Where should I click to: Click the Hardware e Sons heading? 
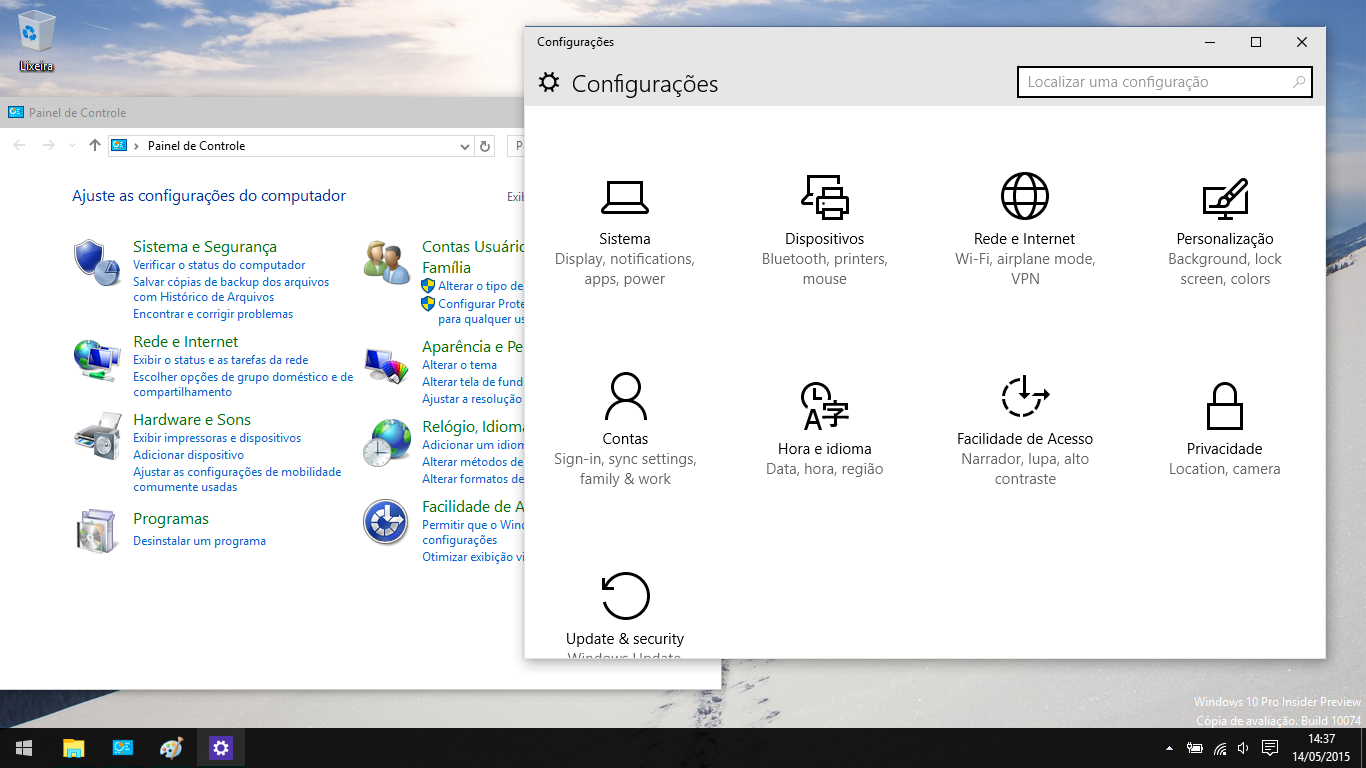point(192,420)
